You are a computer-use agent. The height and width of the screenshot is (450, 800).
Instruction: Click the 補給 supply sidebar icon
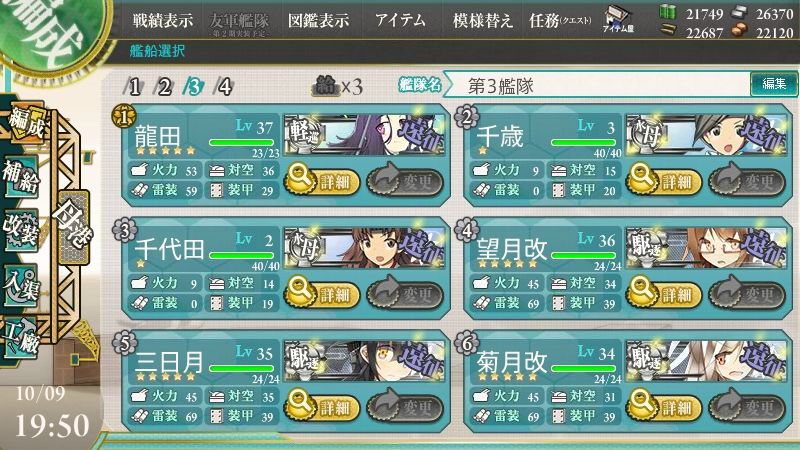[21, 177]
